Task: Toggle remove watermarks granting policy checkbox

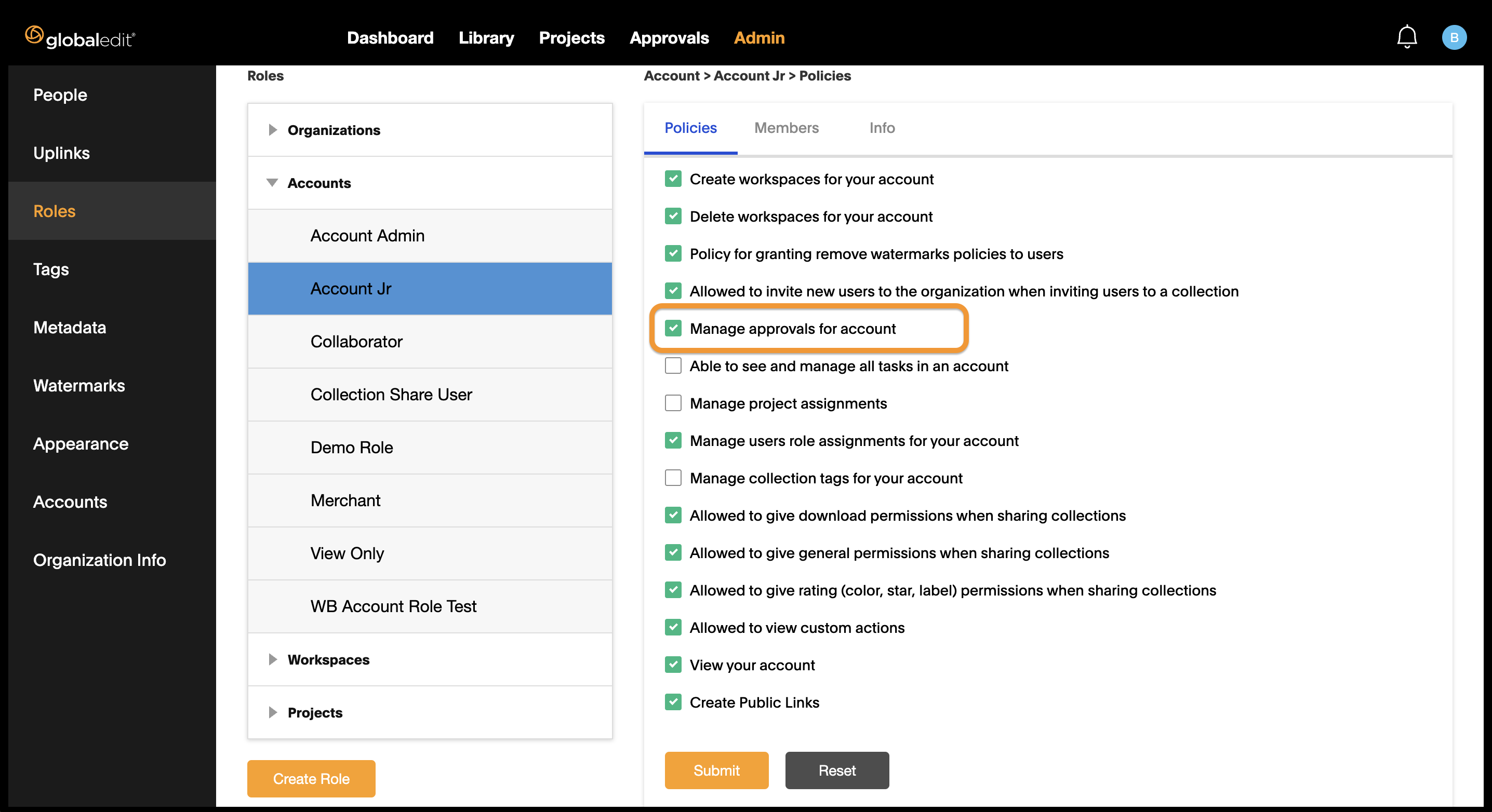Action: [673, 253]
